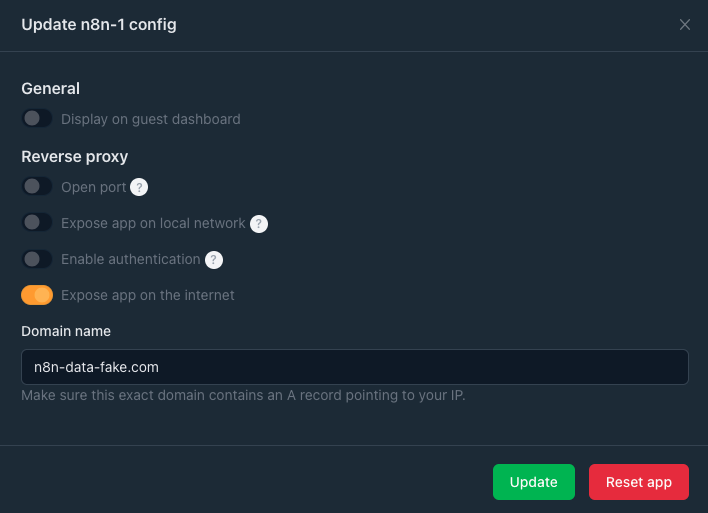
Task: Click the "Reverse proxy" section heading
Action: [75, 156]
